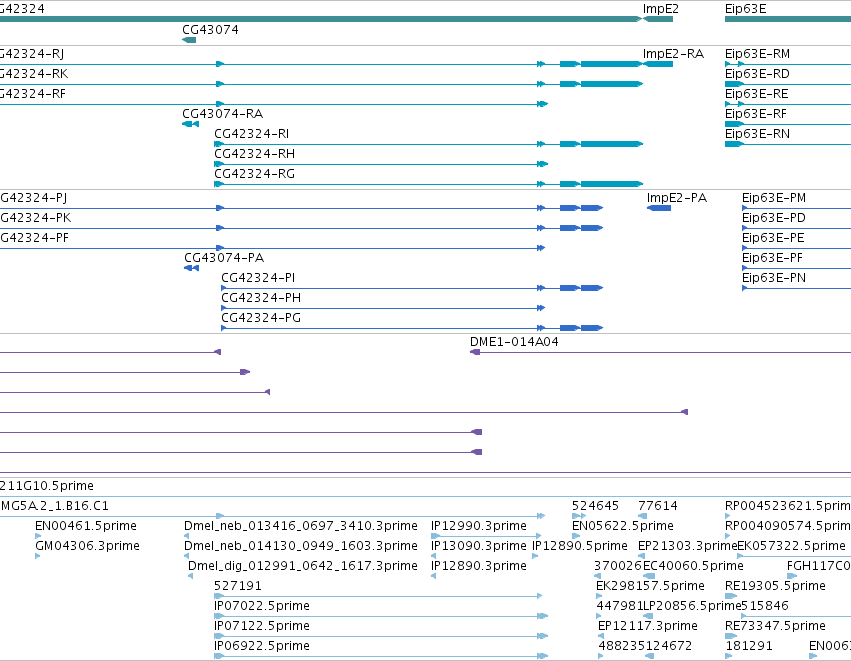This screenshot has height=661, width=851.
Task: Click IP12890.5prime EST label
Action: [580, 546]
